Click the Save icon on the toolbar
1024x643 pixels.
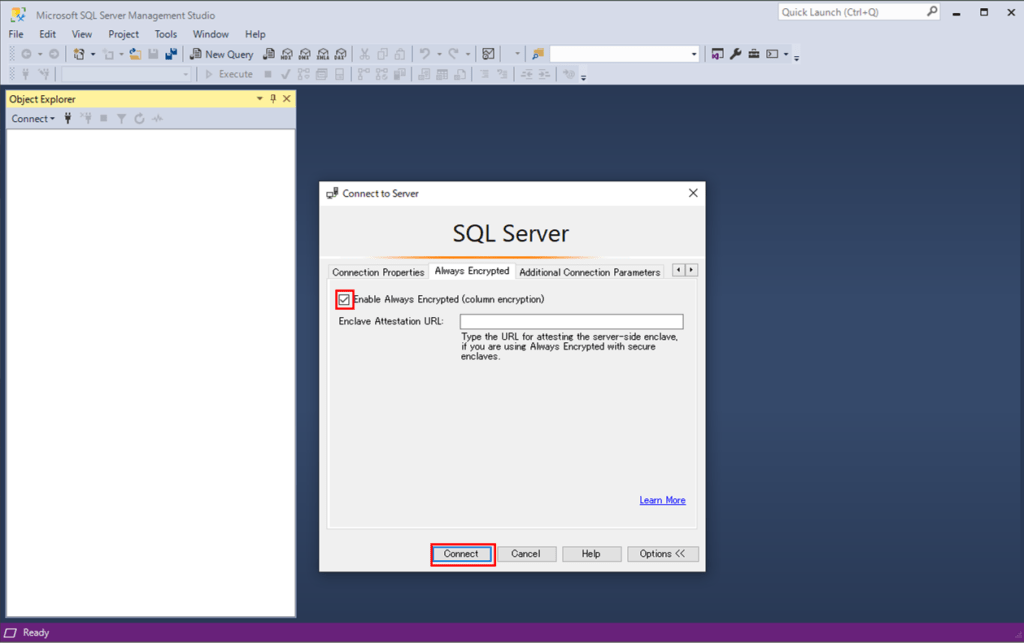pyautogui.click(x=152, y=53)
